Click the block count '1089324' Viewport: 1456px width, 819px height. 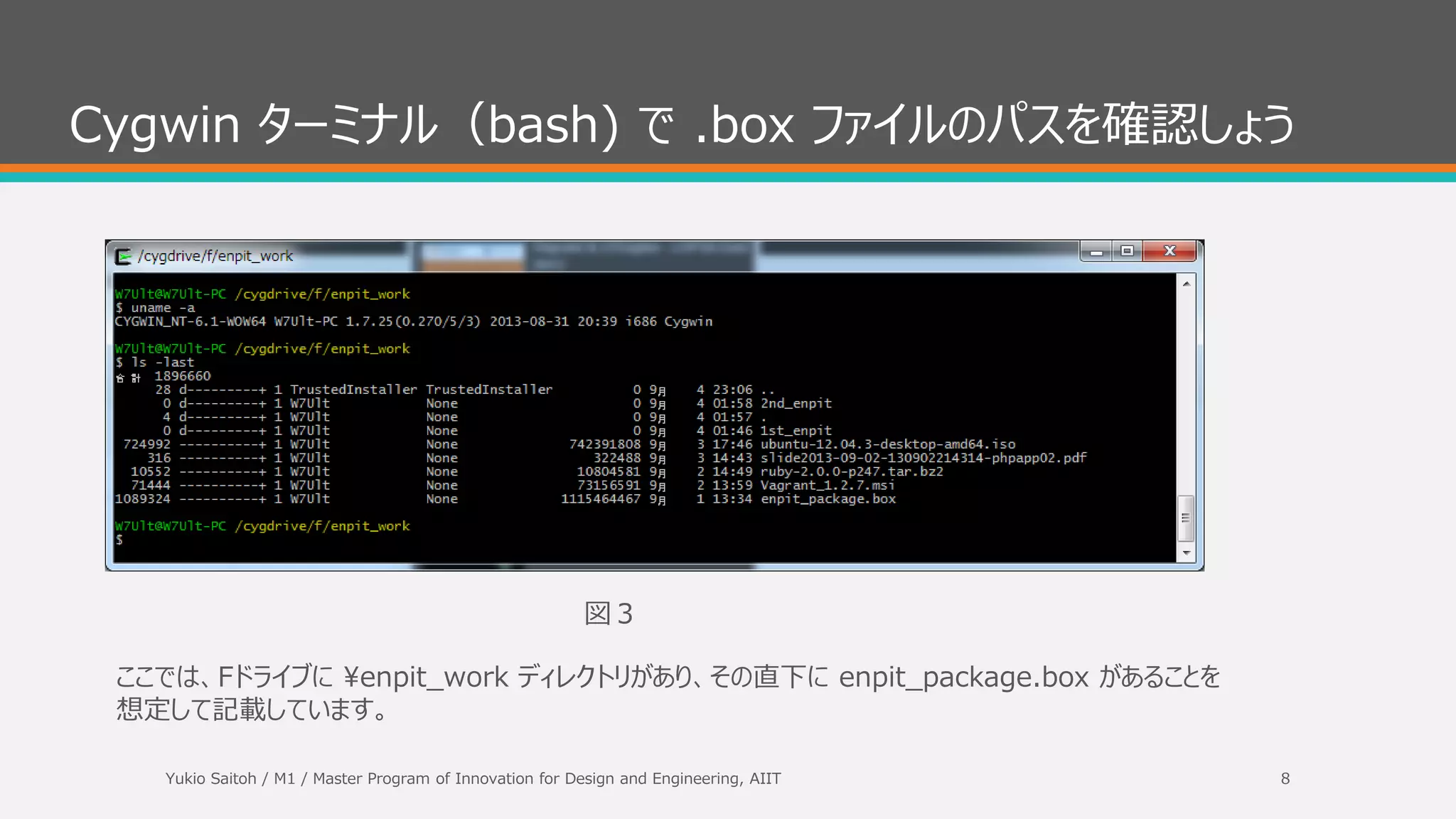(x=143, y=499)
